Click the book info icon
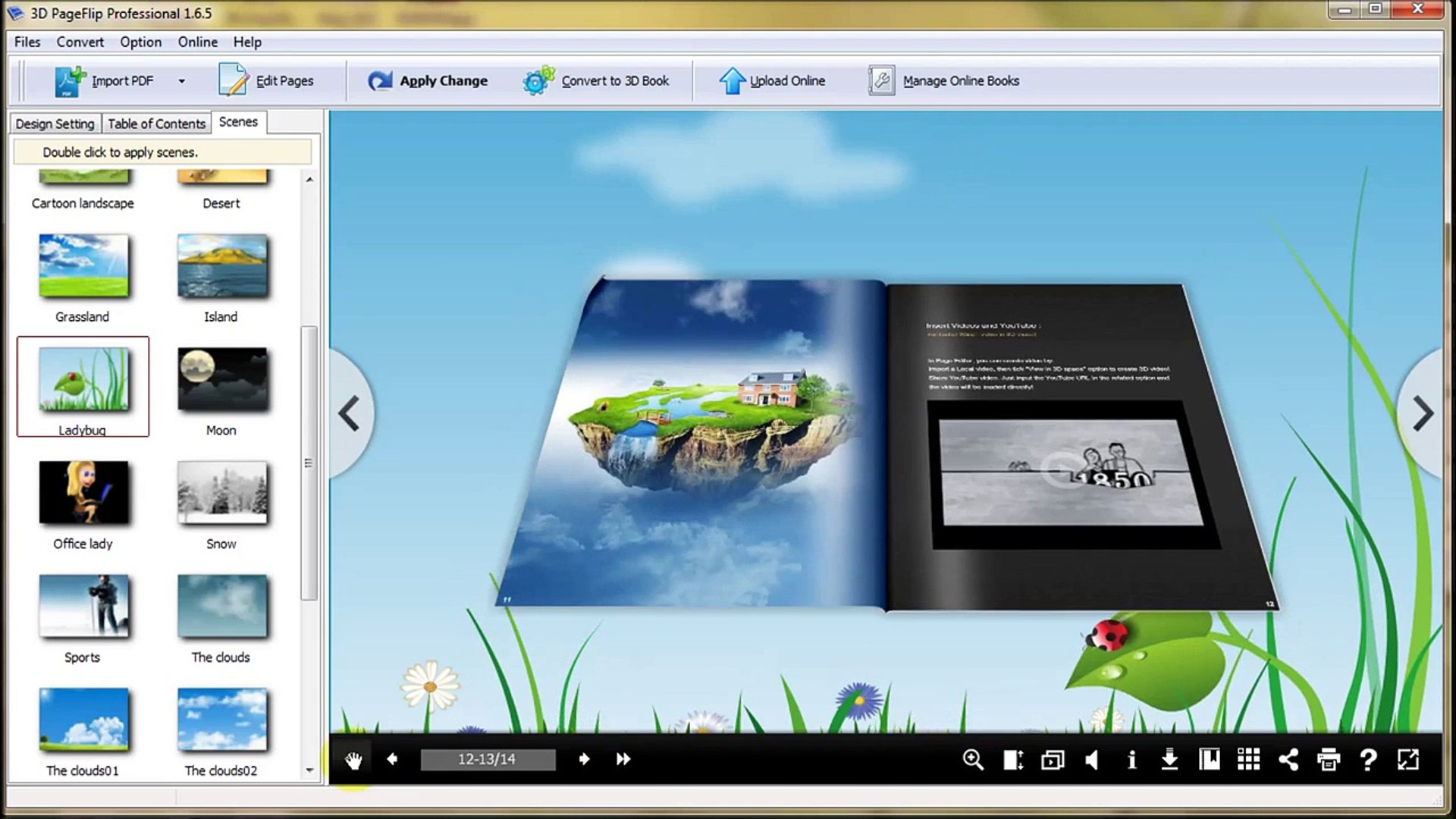 tap(1131, 759)
